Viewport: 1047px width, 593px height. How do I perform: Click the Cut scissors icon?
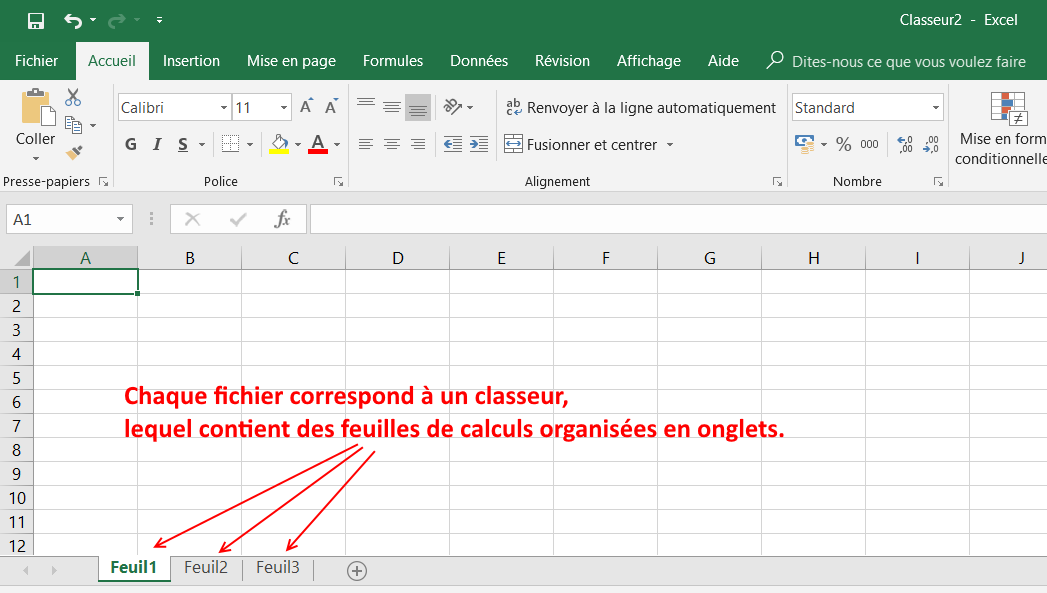tap(73, 98)
